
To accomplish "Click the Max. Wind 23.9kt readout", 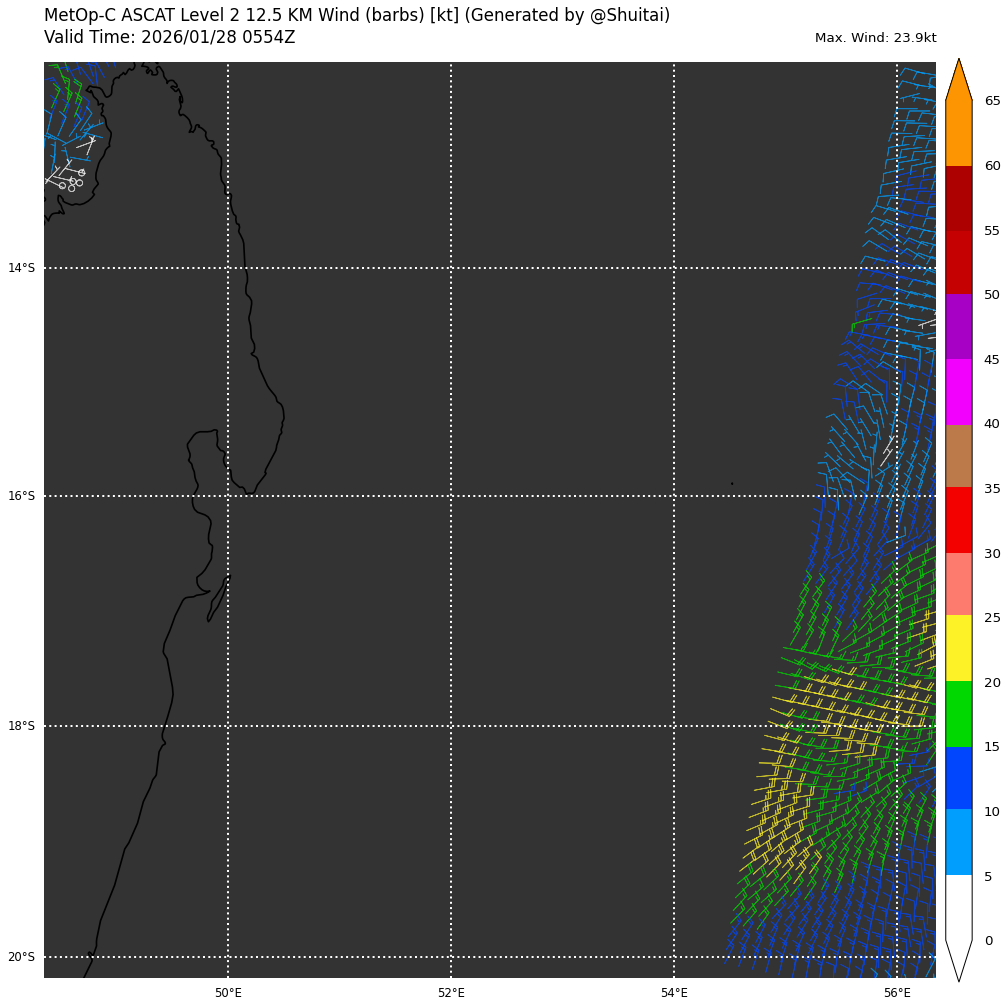I will coord(875,38).
